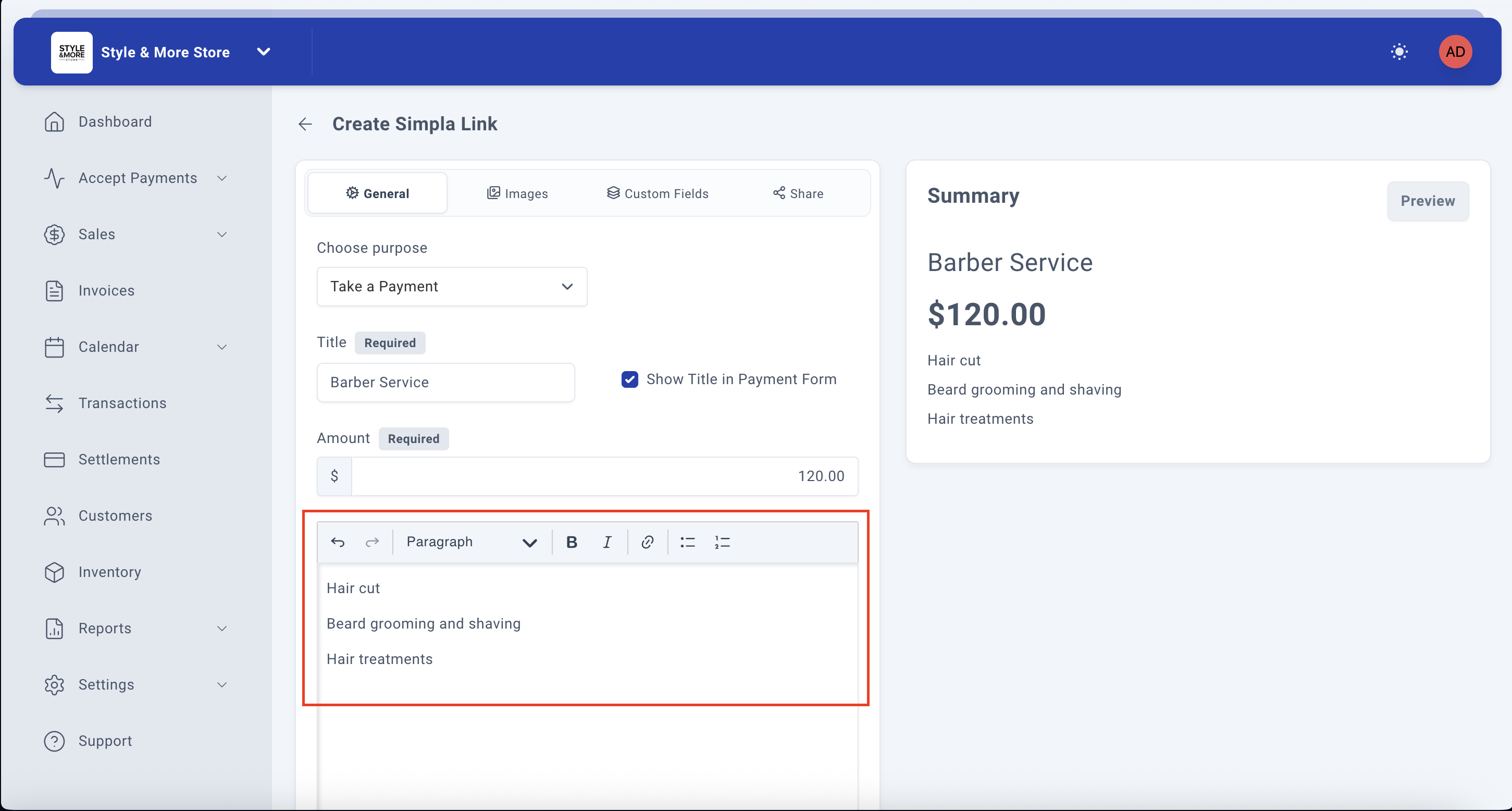This screenshot has height=811, width=1512.
Task: Open the Style & More Store switcher
Action: pos(264,52)
